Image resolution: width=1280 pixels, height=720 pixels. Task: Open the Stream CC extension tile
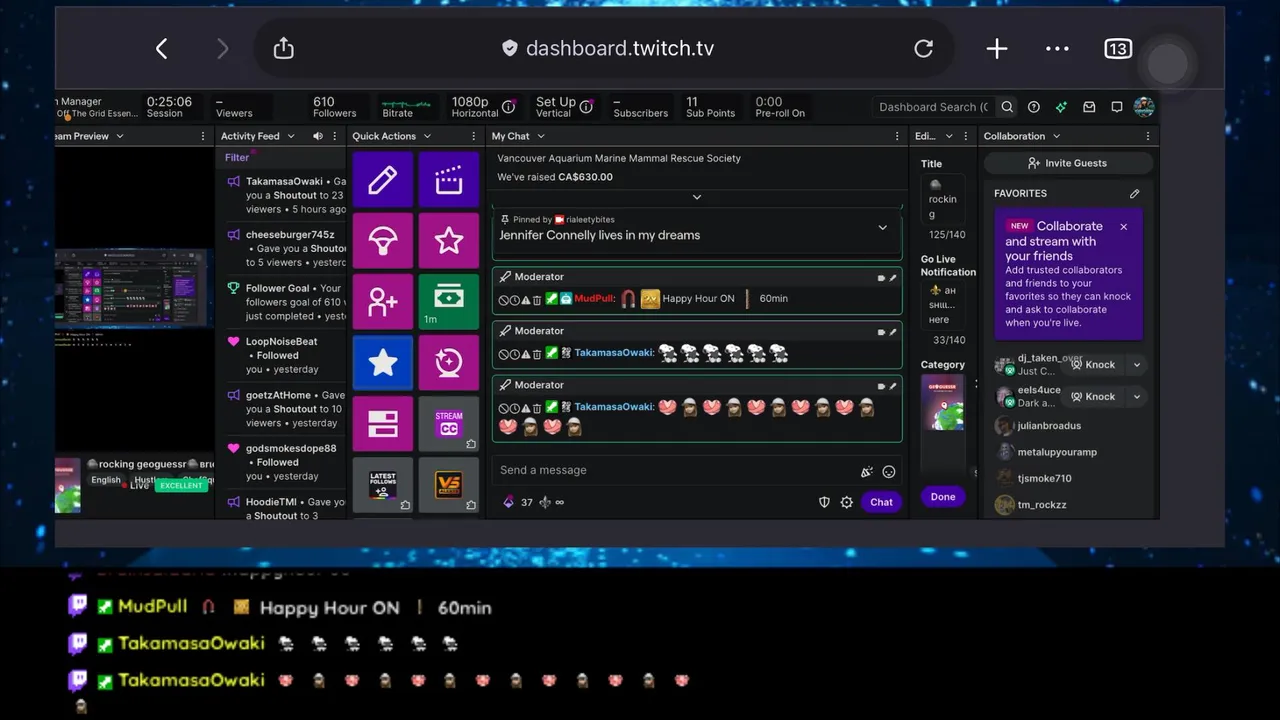pos(449,424)
